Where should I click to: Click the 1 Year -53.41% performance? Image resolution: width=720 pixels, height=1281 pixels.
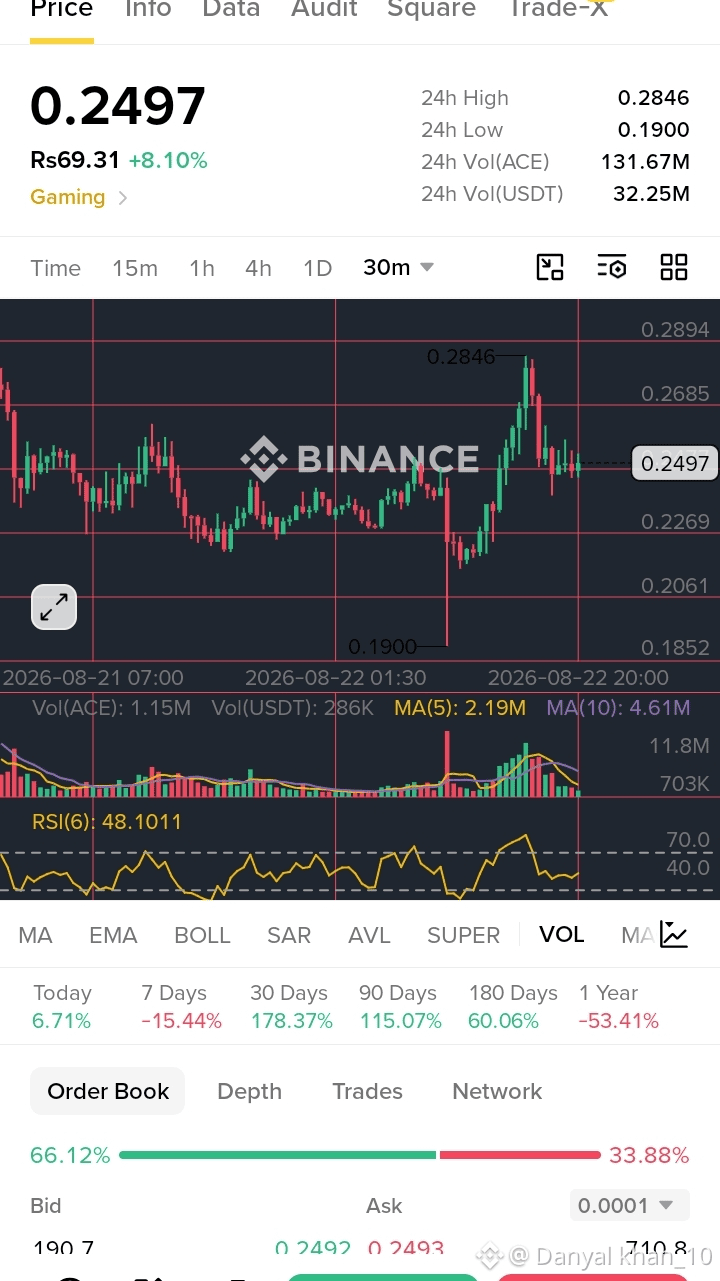click(618, 1007)
